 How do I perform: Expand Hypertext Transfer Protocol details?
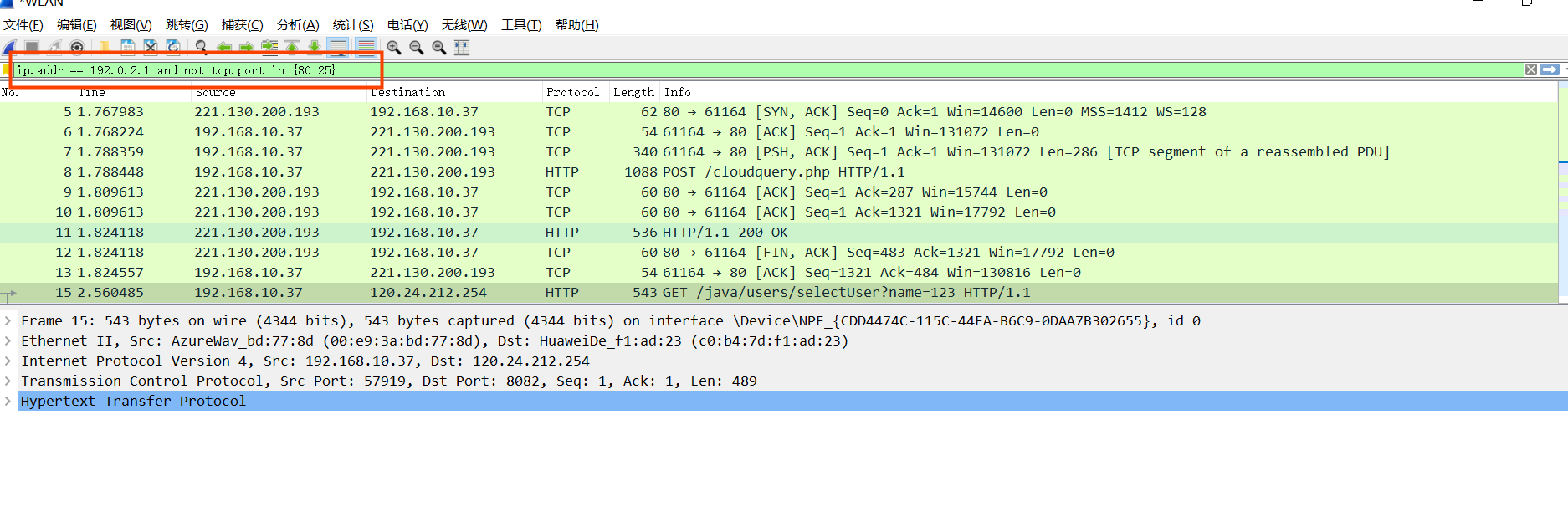click(8, 401)
